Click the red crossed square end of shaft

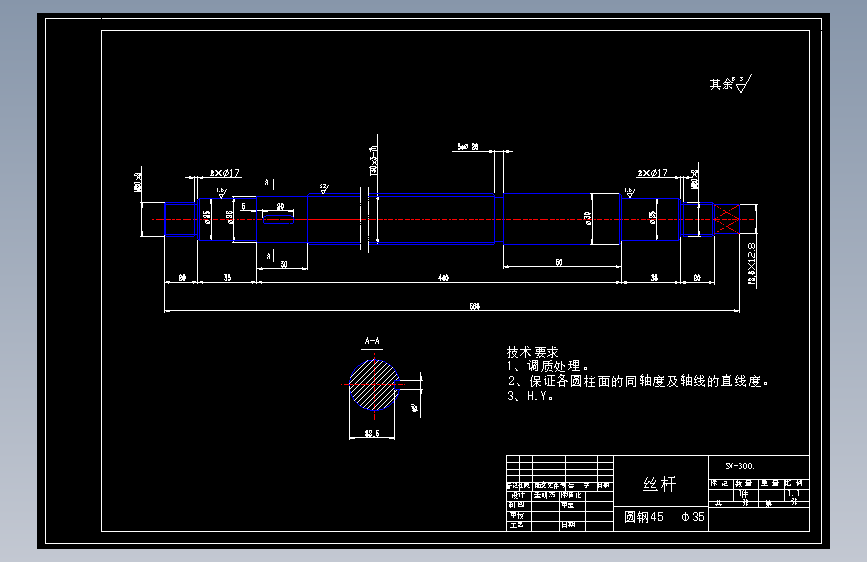[727, 219]
